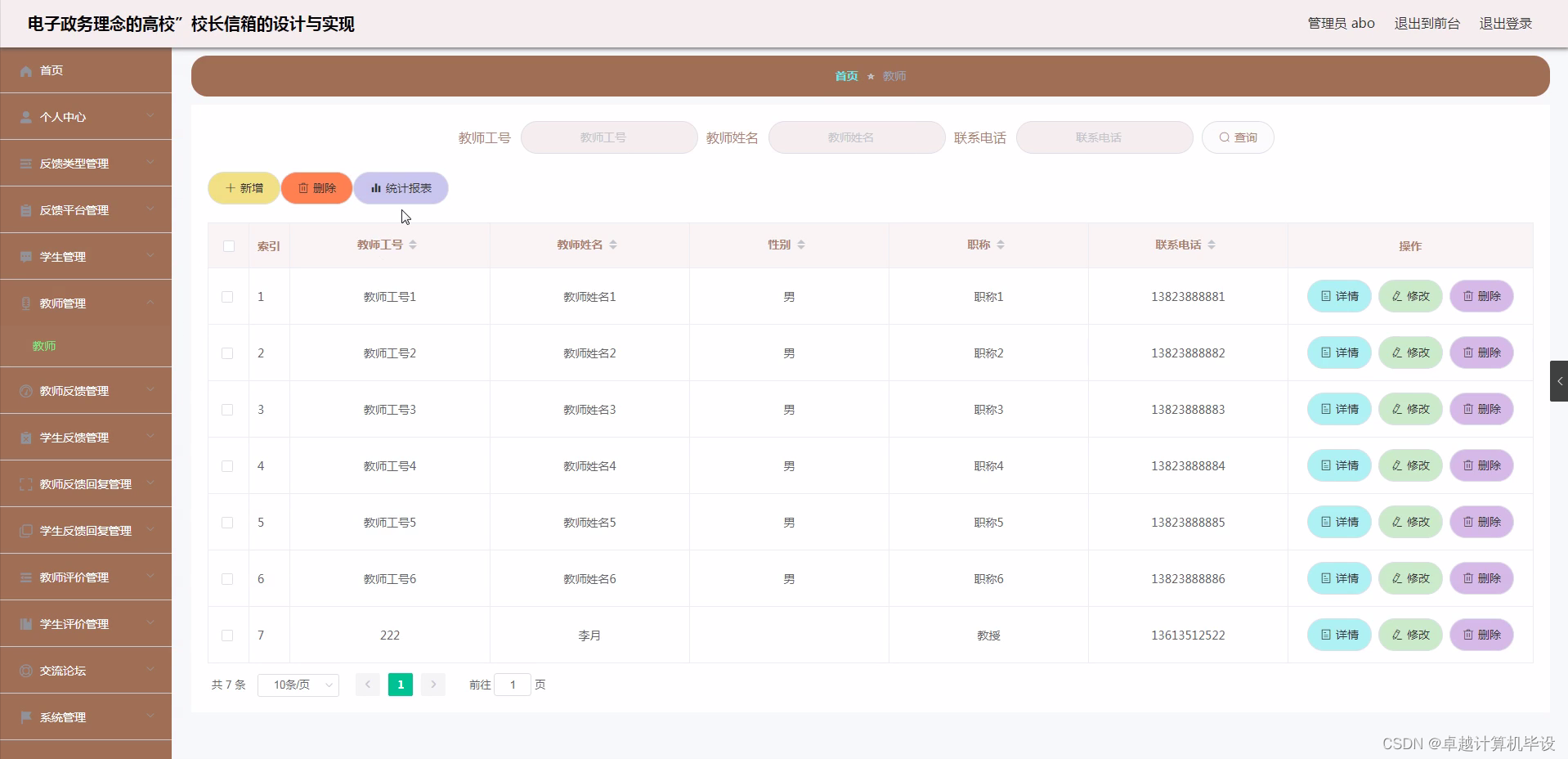This screenshot has width=1568, height=759.
Task: Open the 10条/页 page size dropdown
Action: pos(298,685)
